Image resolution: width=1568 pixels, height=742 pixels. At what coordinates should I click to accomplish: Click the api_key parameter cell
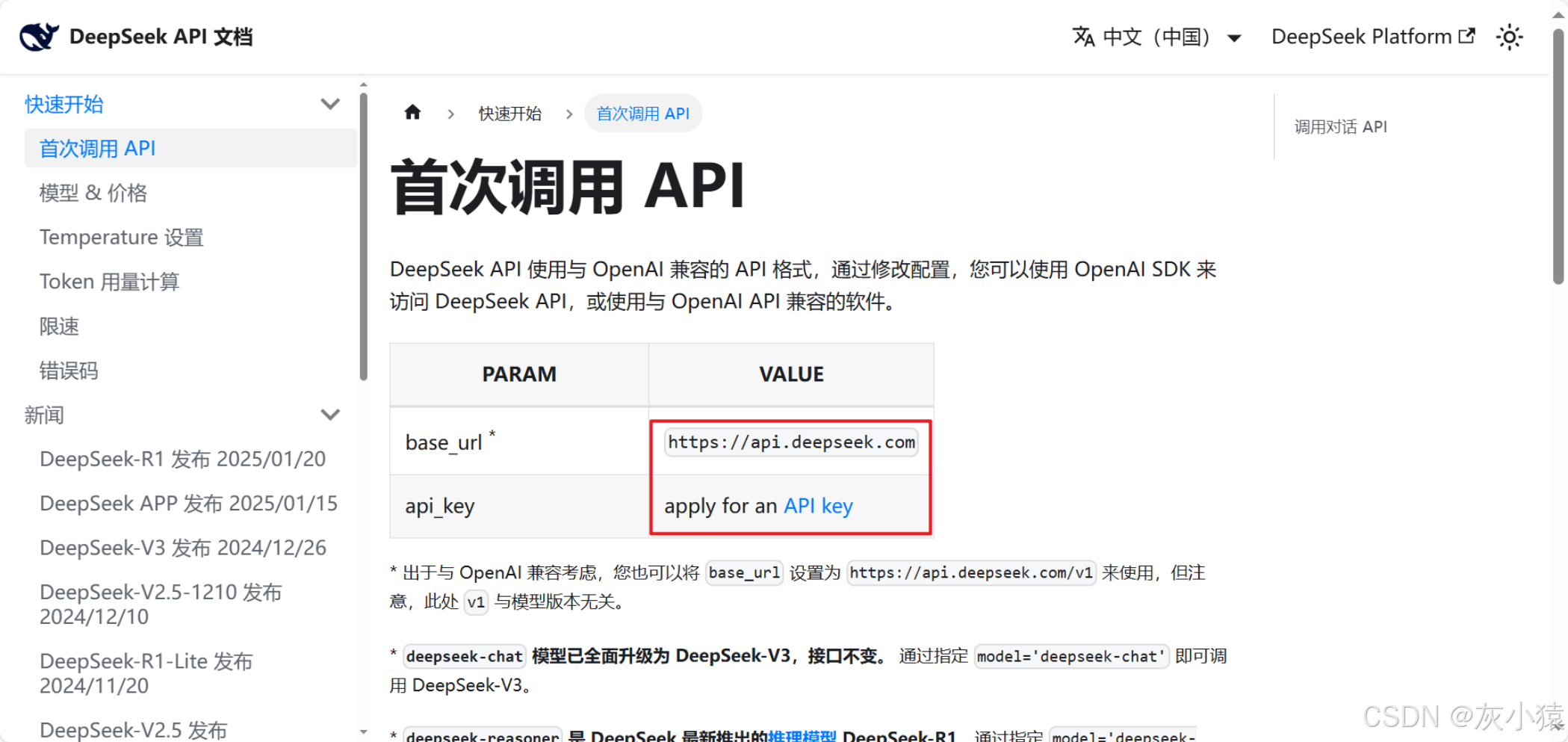[x=519, y=506]
